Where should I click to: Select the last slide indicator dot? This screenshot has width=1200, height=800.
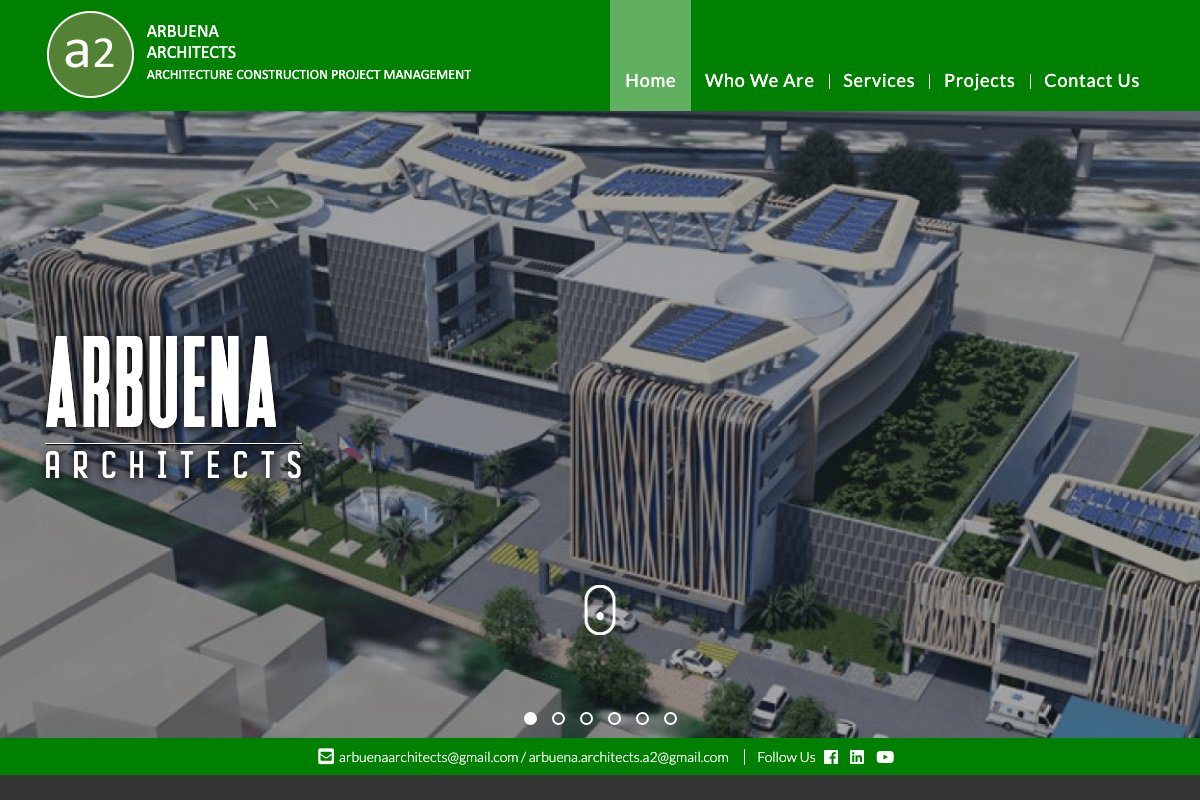pyautogui.click(x=669, y=718)
